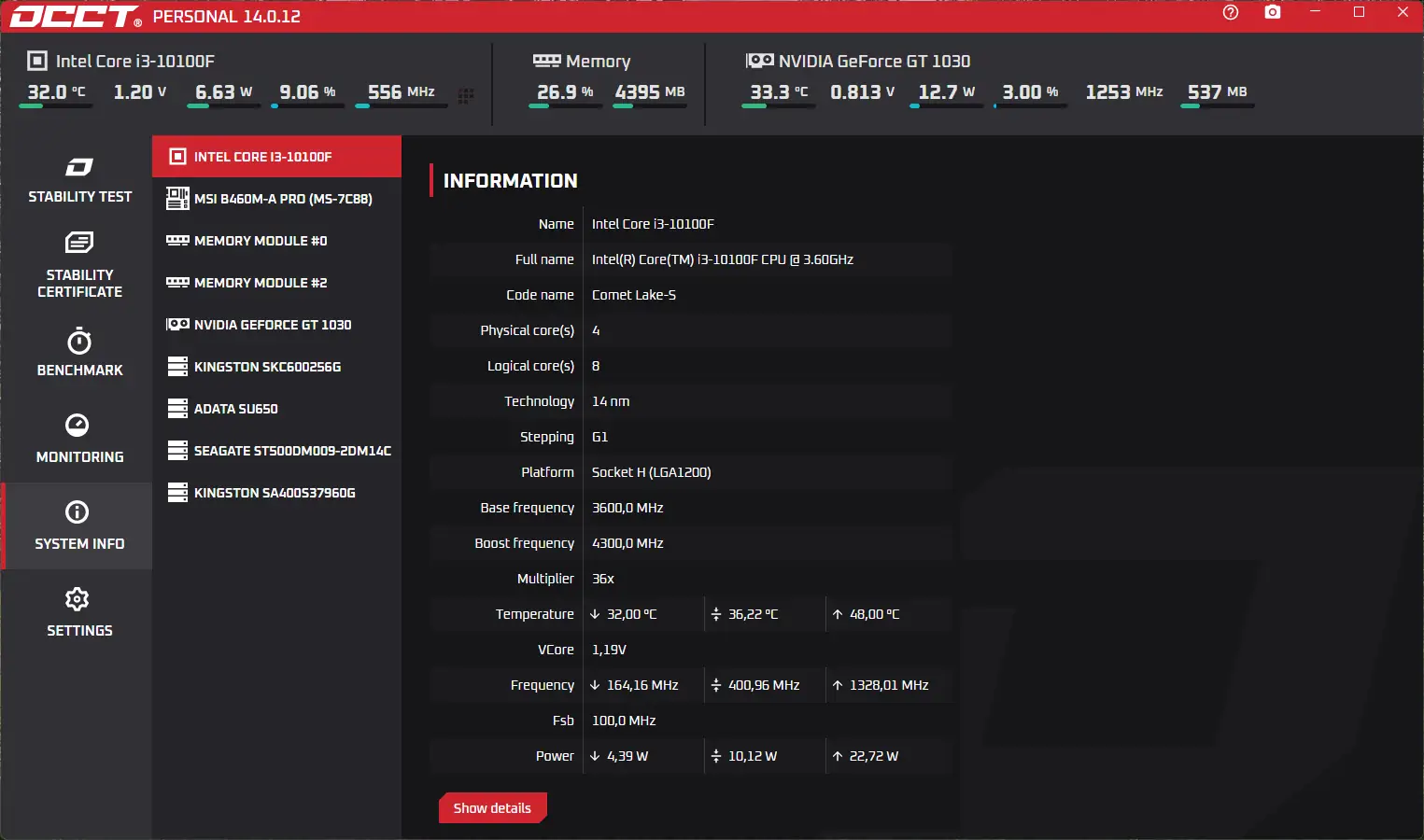1424x840 pixels.
Task: Click the drive icon beside Kingston SA400S37960G
Action: 177,492
